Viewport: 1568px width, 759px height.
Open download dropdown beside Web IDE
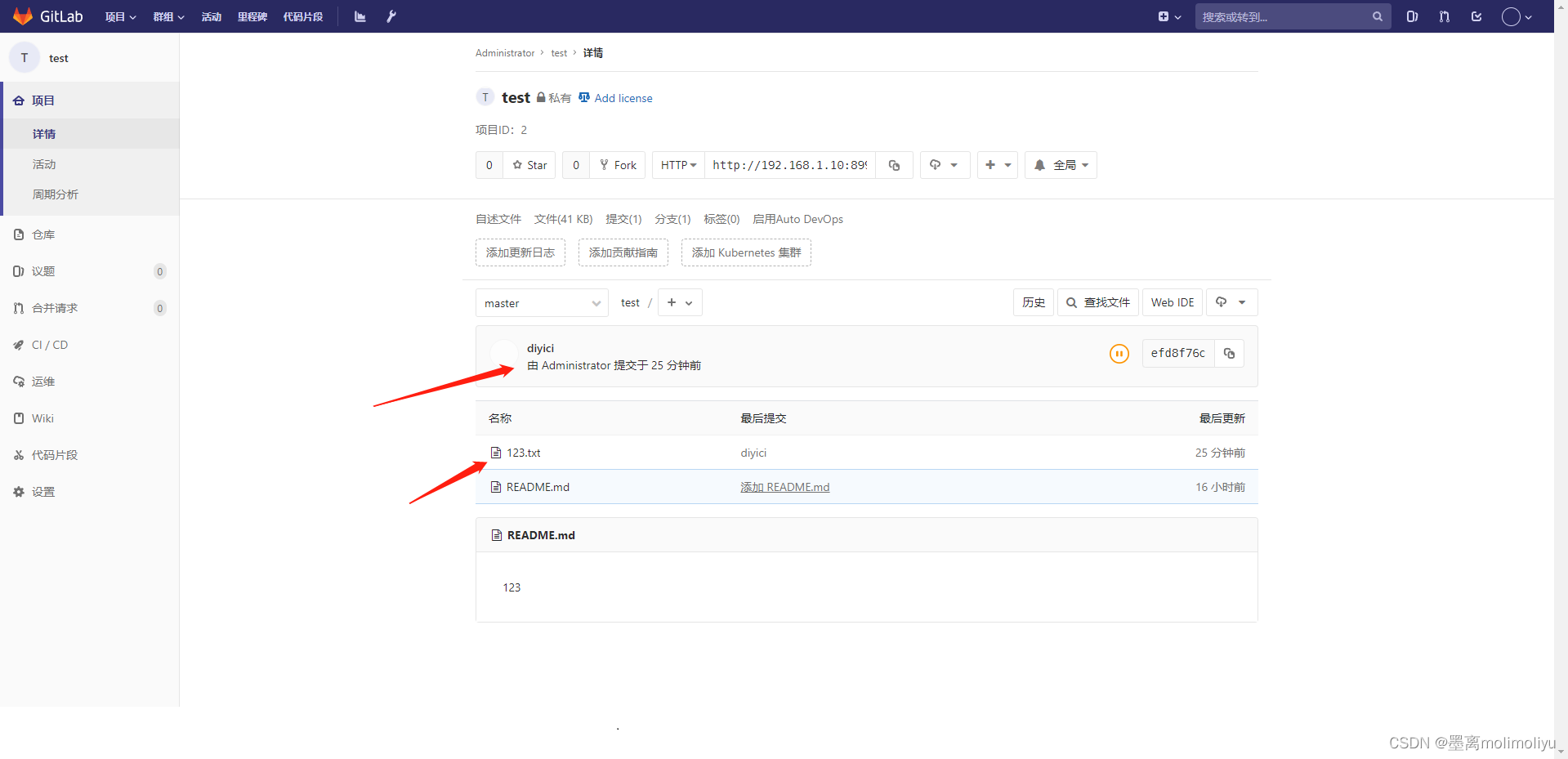[x=1231, y=302]
